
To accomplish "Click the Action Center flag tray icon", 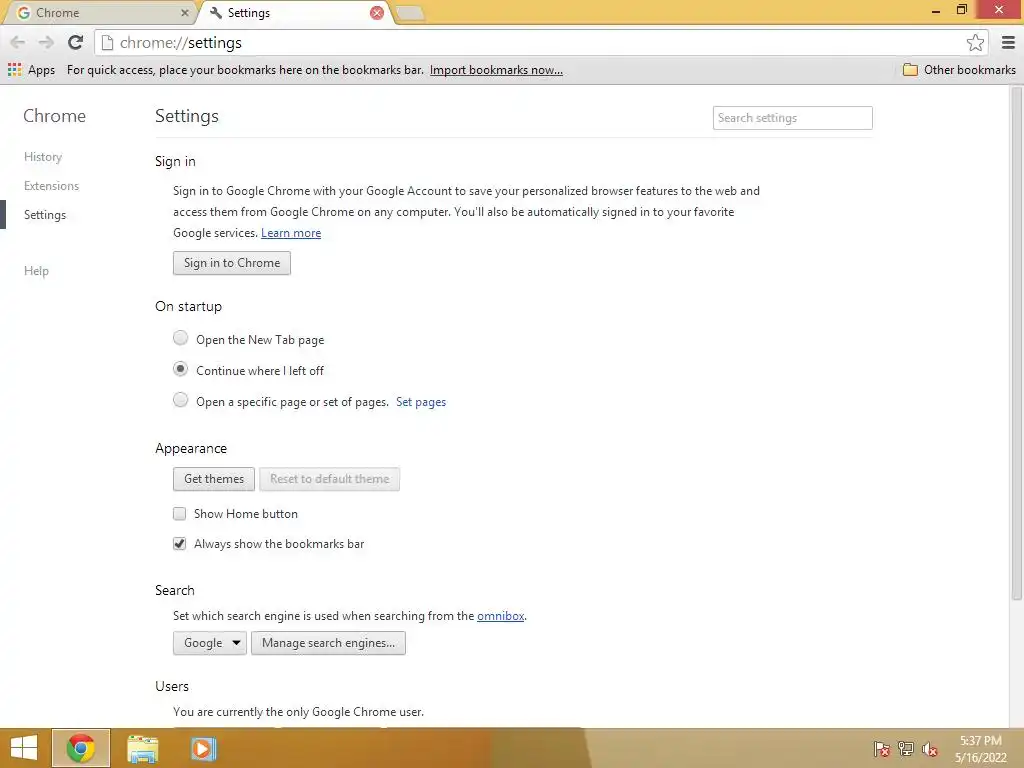I will tap(881, 749).
